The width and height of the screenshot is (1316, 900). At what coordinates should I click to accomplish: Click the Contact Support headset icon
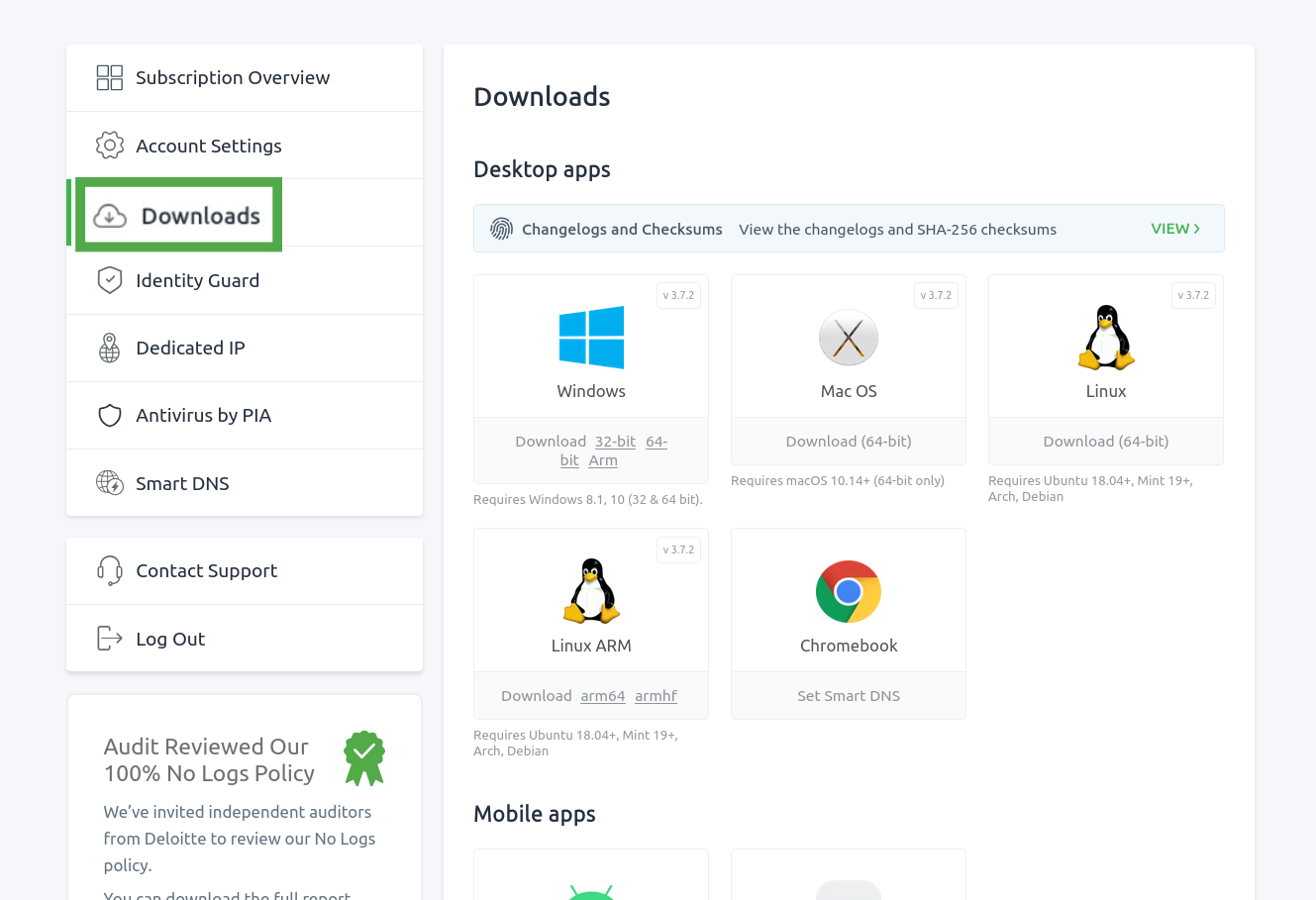110,570
